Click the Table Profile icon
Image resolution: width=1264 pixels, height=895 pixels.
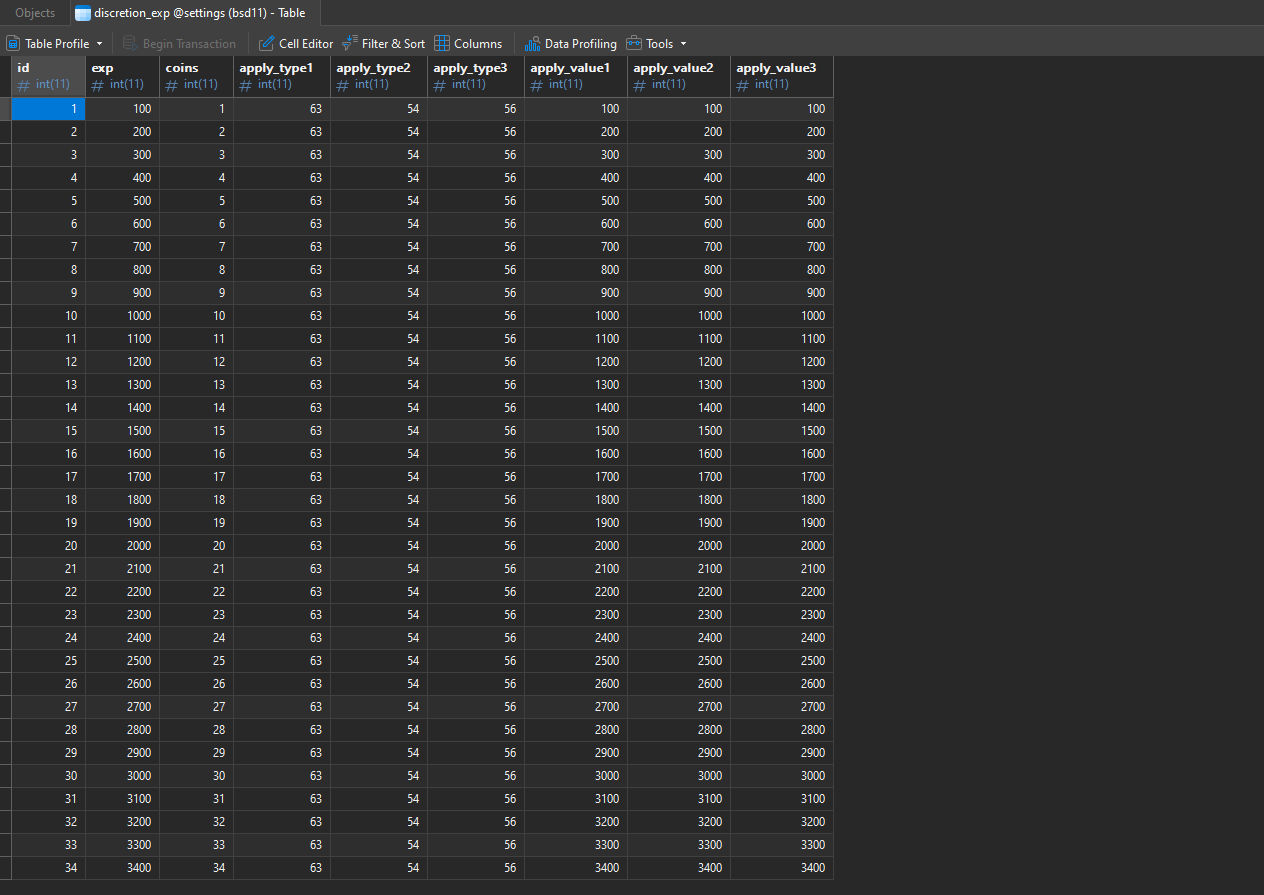click(13, 44)
